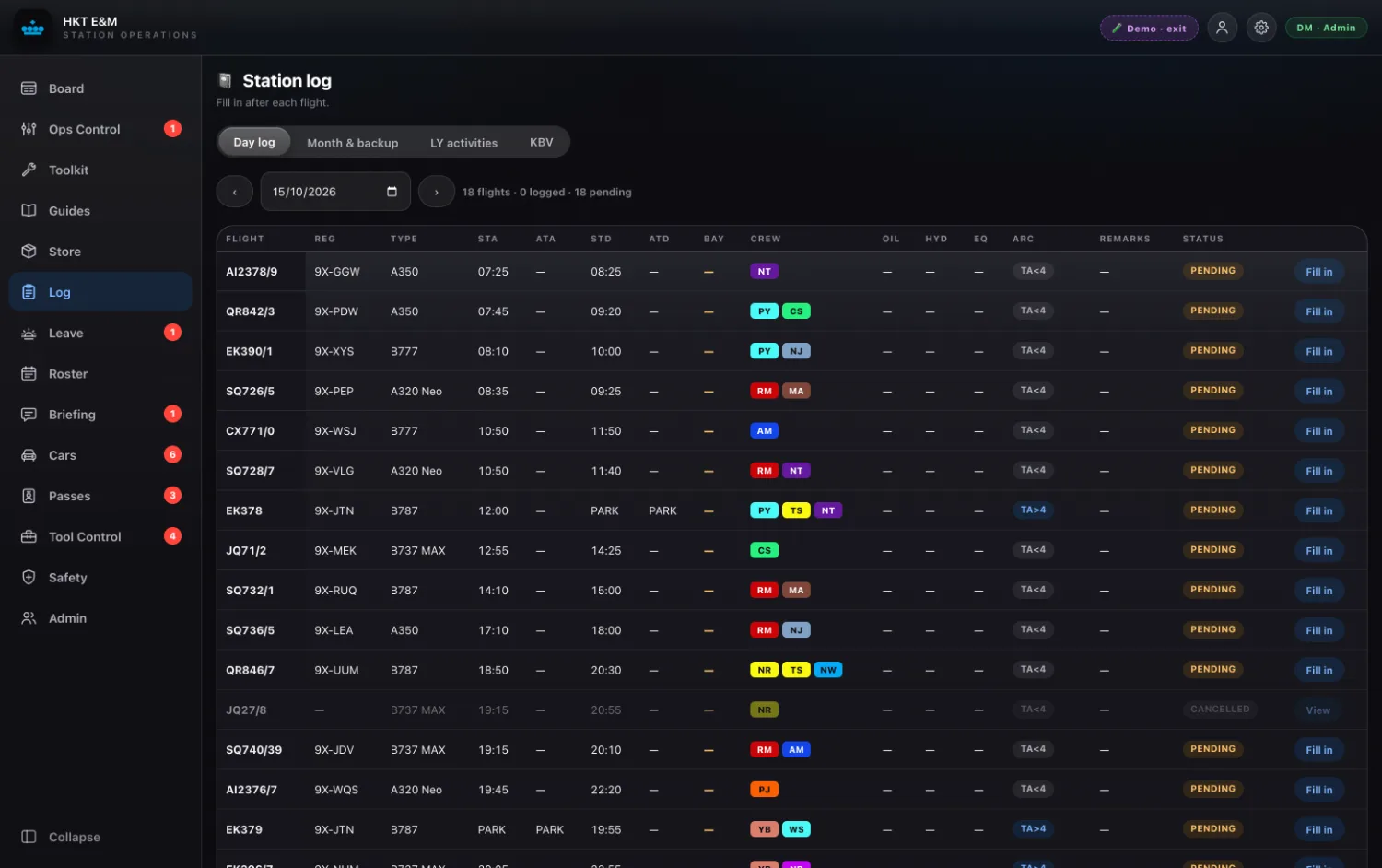1382x868 pixels.
Task: Click the TA>4 badge on EK378
Action: pos(1033,510)
